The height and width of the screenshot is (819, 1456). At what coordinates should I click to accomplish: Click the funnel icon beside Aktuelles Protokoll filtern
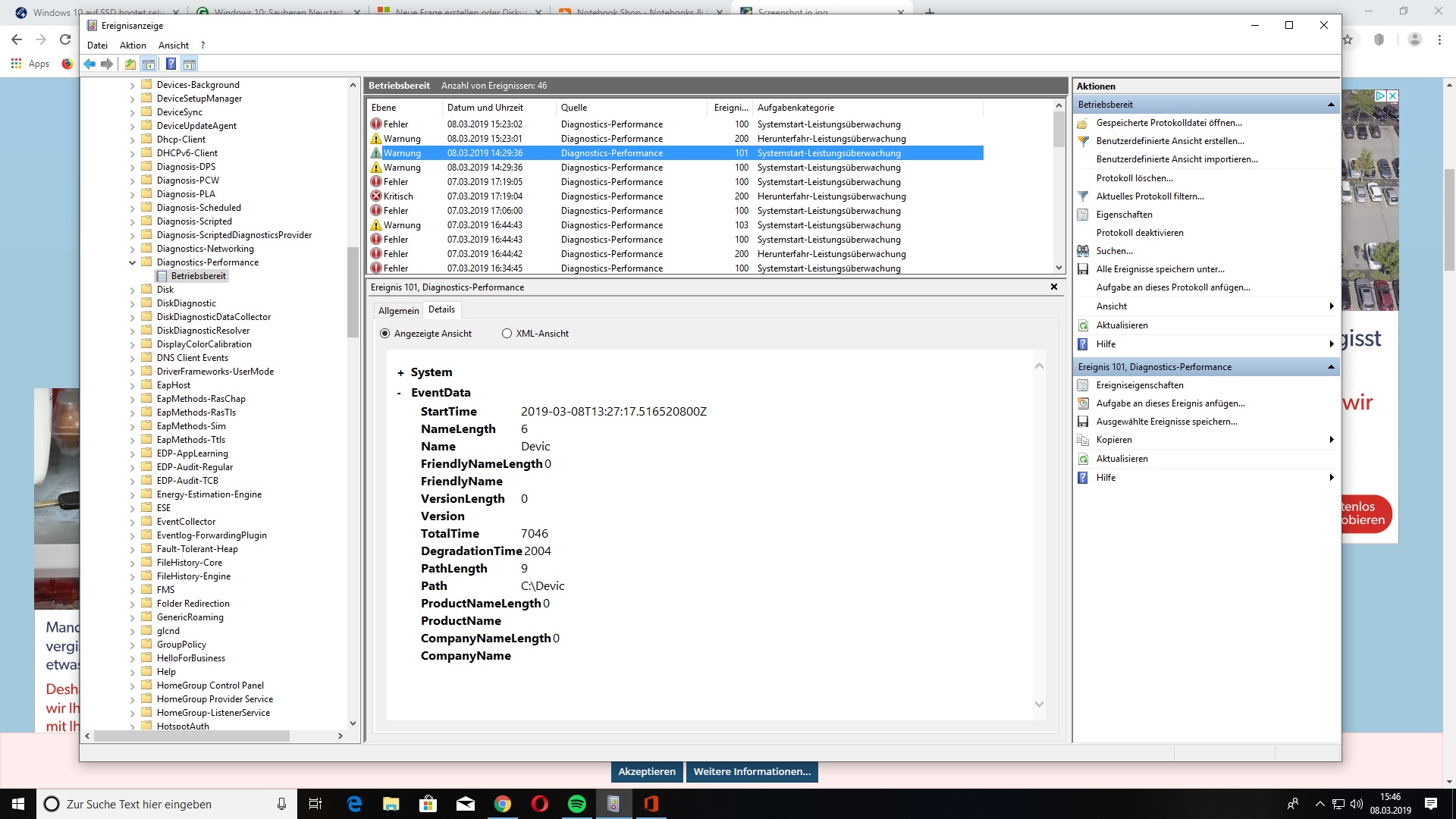1083,196
